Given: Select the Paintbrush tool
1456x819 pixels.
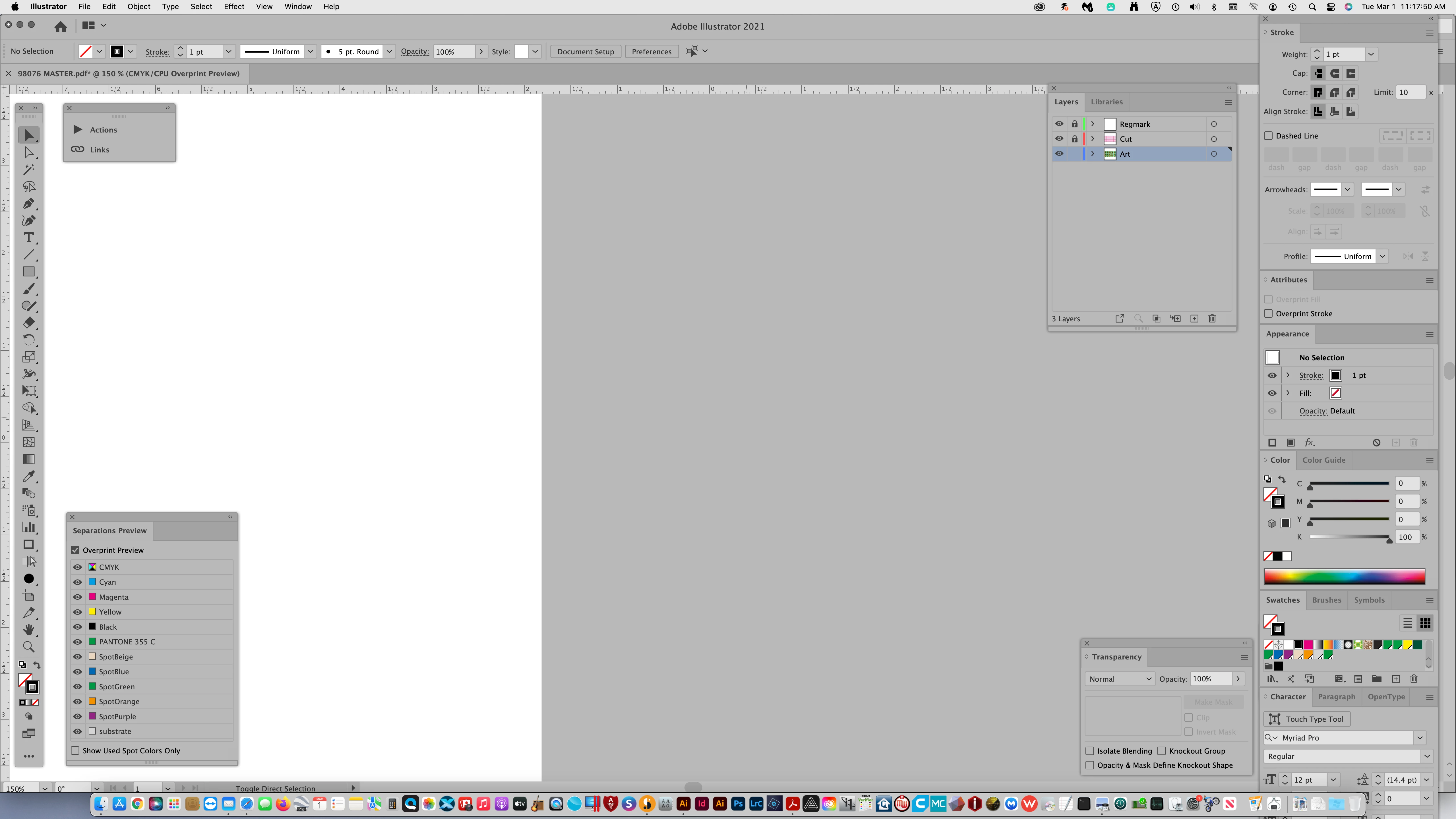Looking at the screenshot, I should point(29,289).
